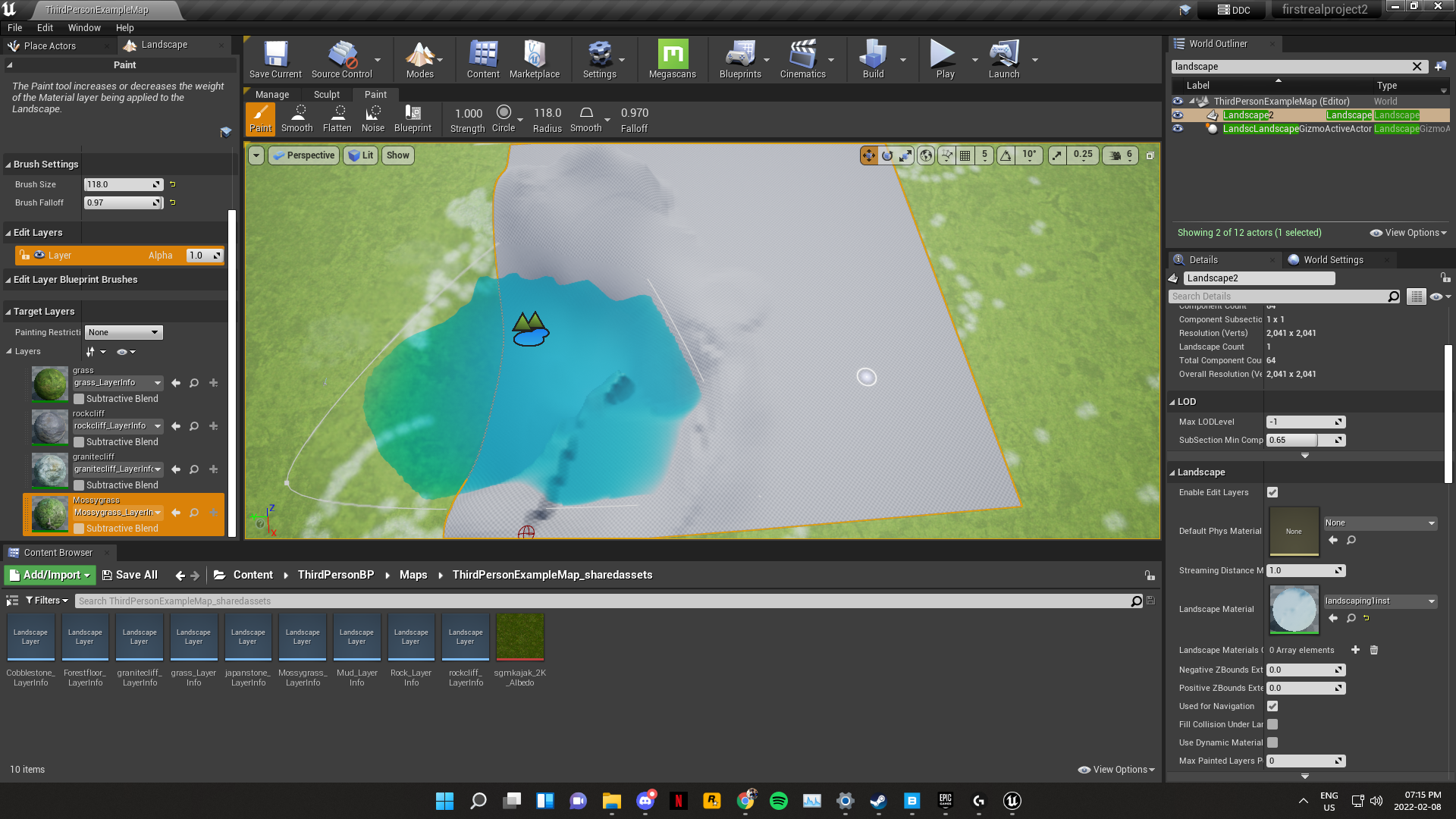
Task: Click the camera speed icon in viewport
Action: click(x=1116, y=155)
